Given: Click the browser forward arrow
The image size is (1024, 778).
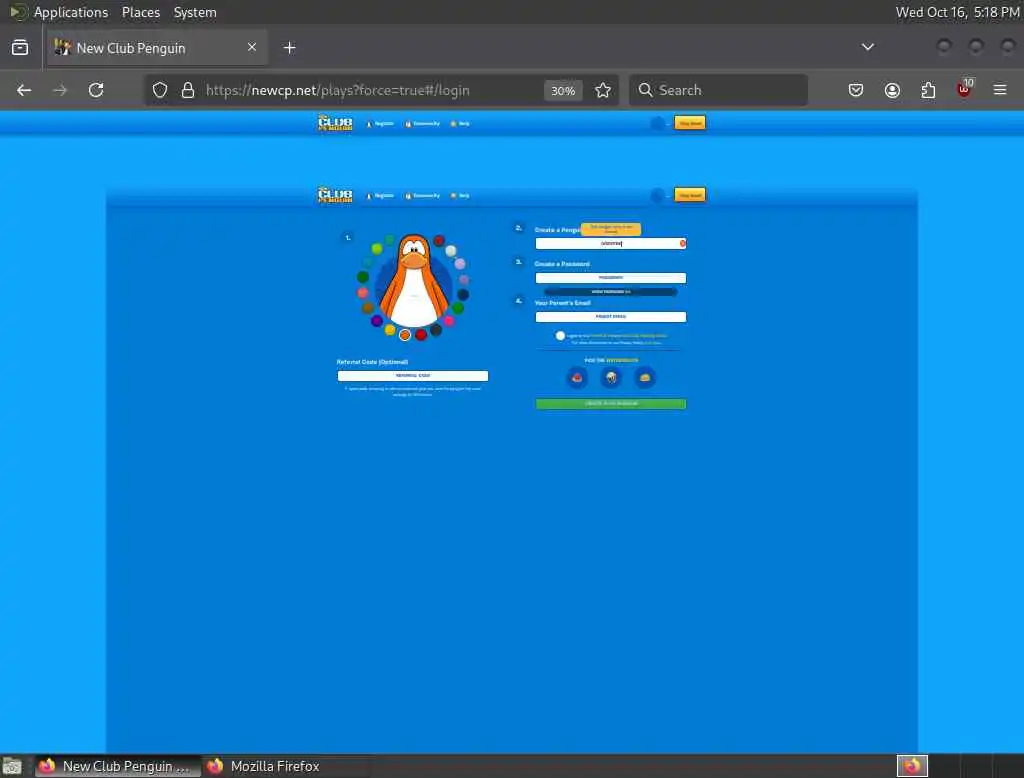Looking at the screenshot, I should (60, 90).
